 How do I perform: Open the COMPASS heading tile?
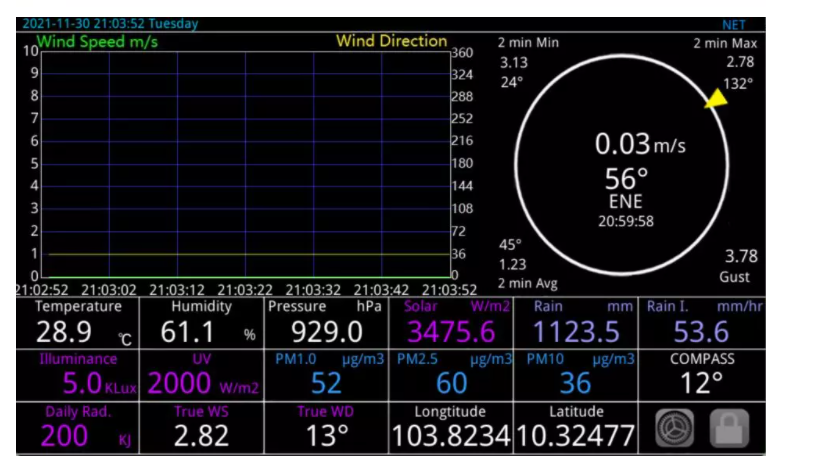702,374
